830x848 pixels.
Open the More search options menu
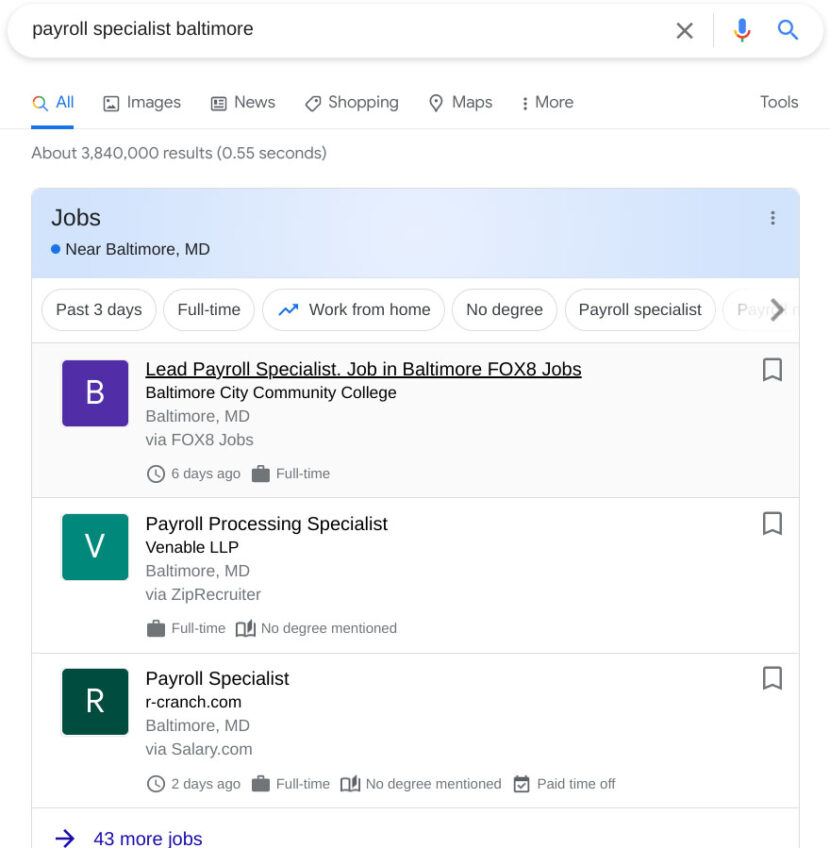pos(546,102)
